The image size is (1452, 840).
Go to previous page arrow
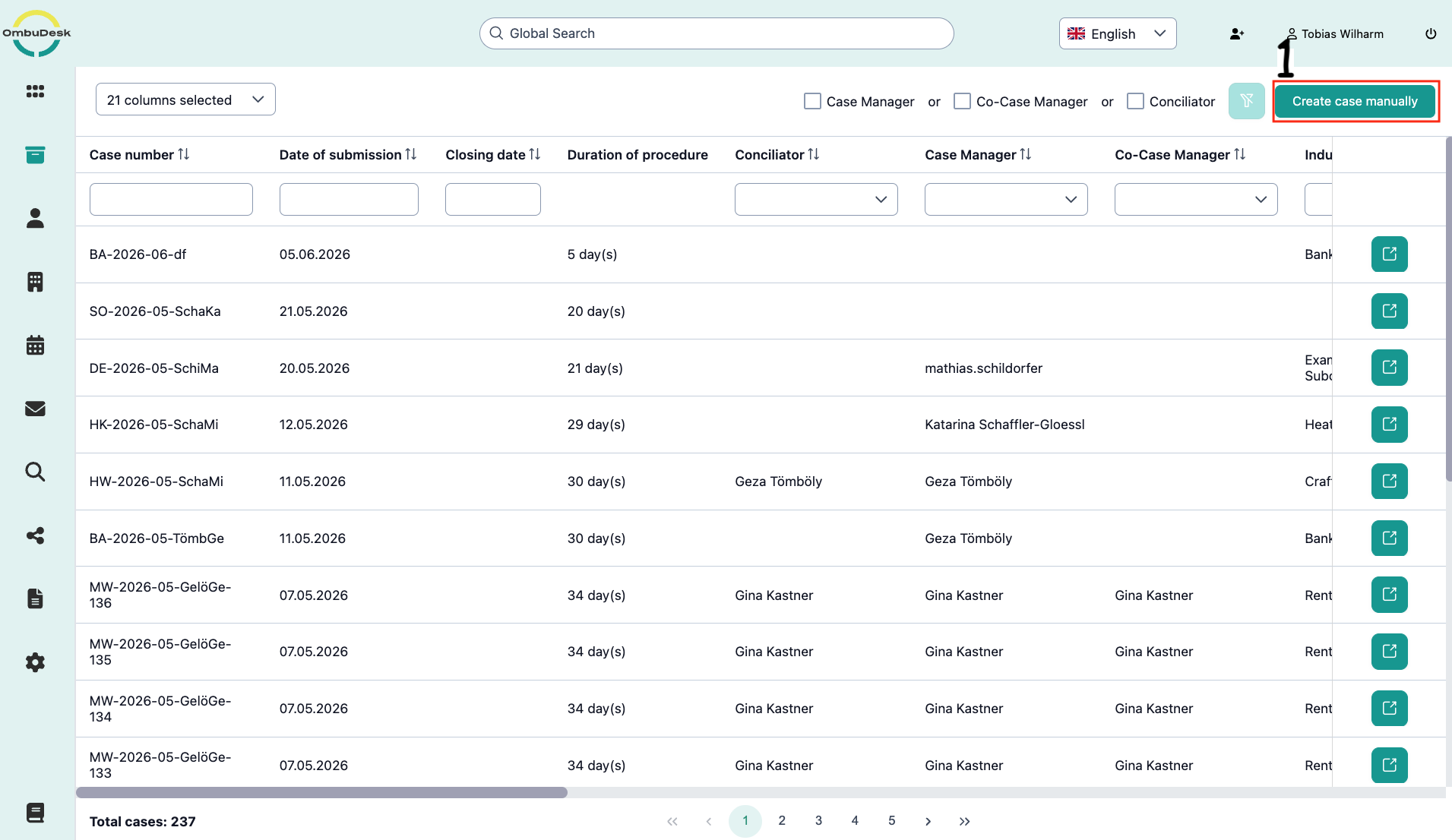tap(709, 821)
